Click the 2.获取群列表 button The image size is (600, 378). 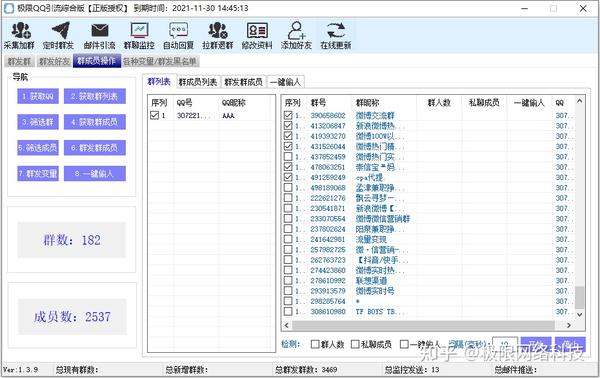click(x=95, y=96)
